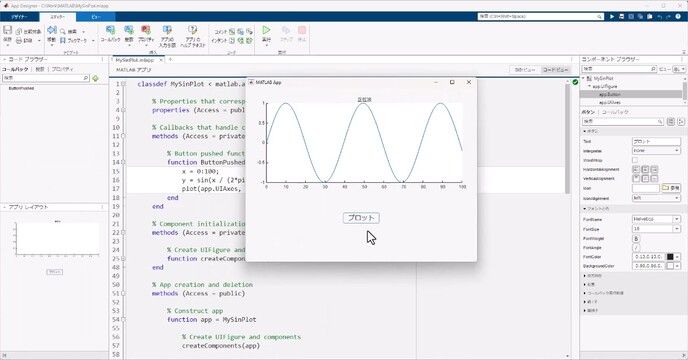The width and height of the screenshot is (688, 360).
Task: Click the top search box in the title bar
Action: click(x=541, y=16)
